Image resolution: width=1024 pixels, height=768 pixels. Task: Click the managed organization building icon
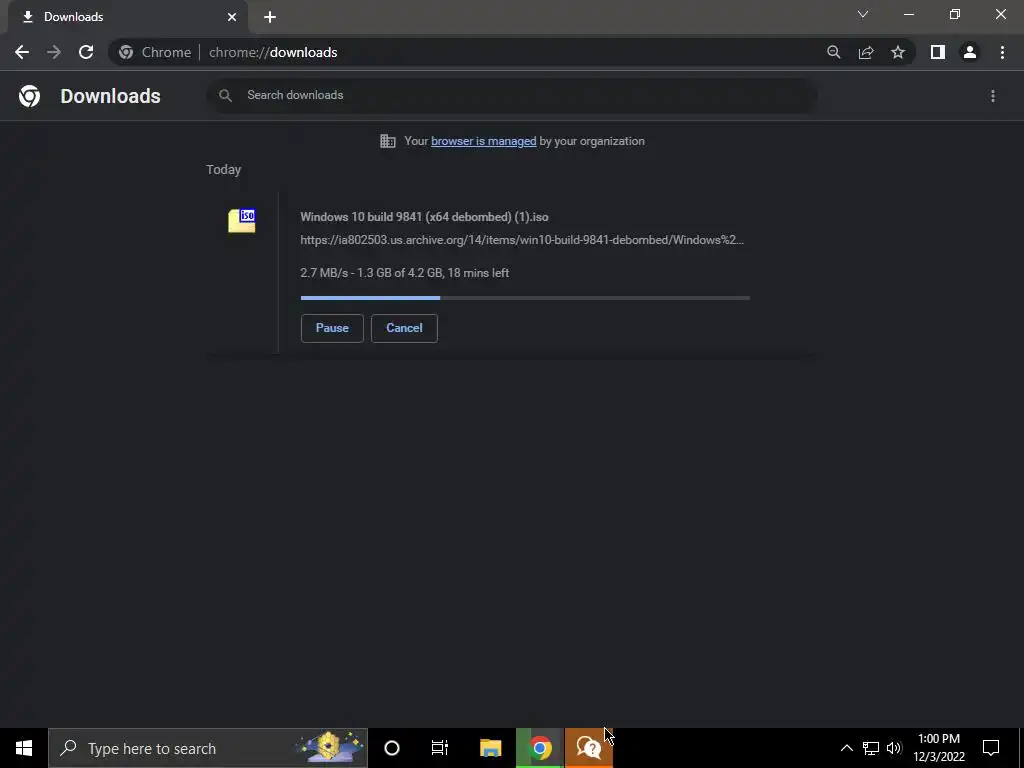387,141
